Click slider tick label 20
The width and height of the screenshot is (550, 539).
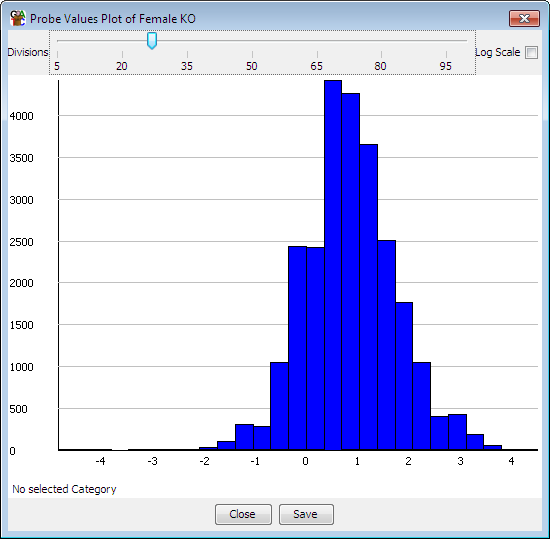122,66
